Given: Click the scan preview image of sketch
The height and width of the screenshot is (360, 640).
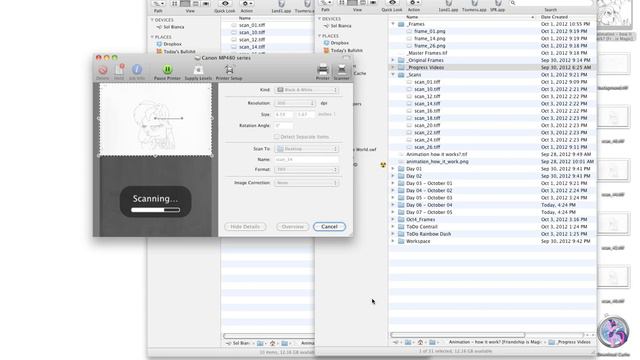Looking at the screenshot, I should click(156, 120).
